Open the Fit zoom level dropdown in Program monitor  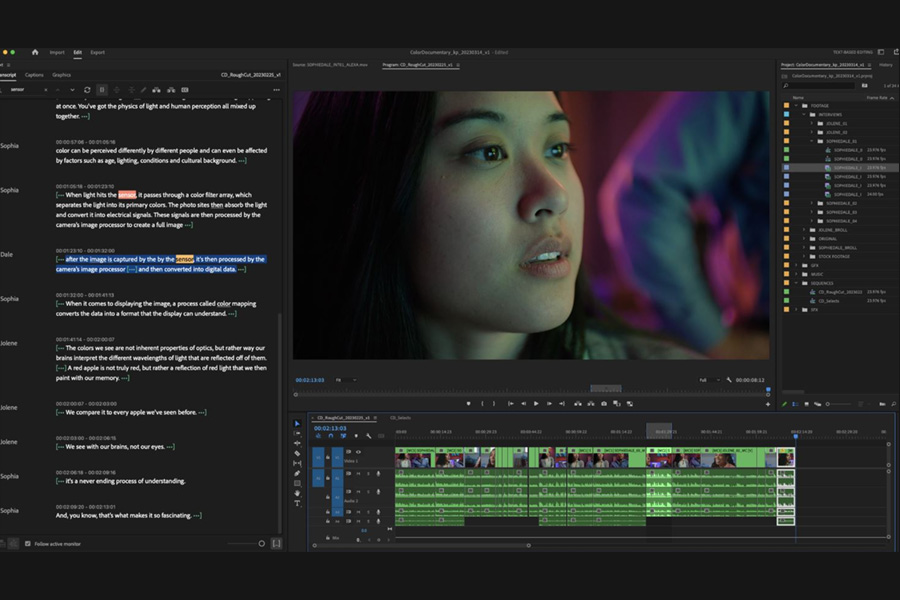tap(344, 379)
